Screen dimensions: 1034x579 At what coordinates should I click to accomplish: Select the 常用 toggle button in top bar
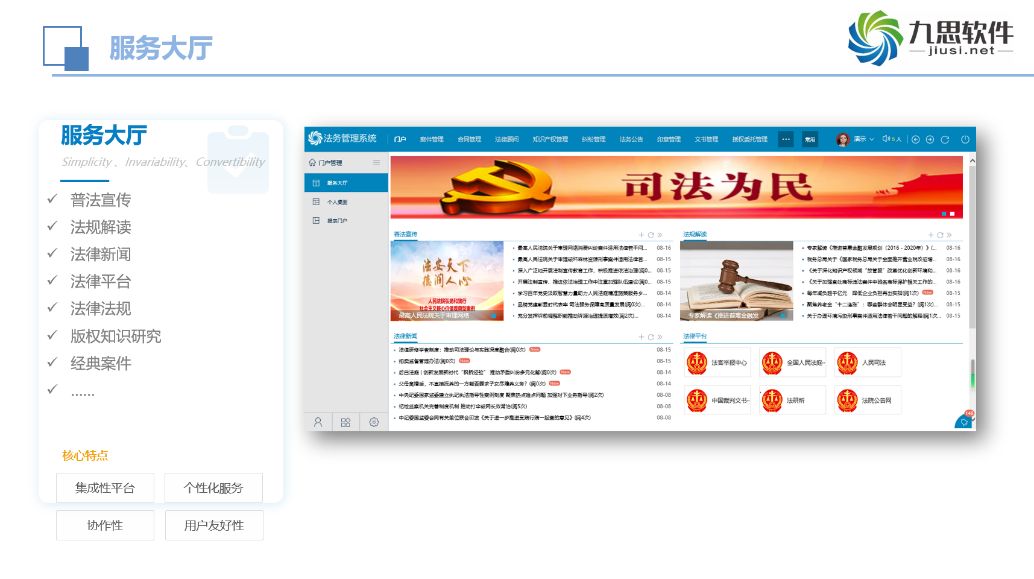point(810,139)
